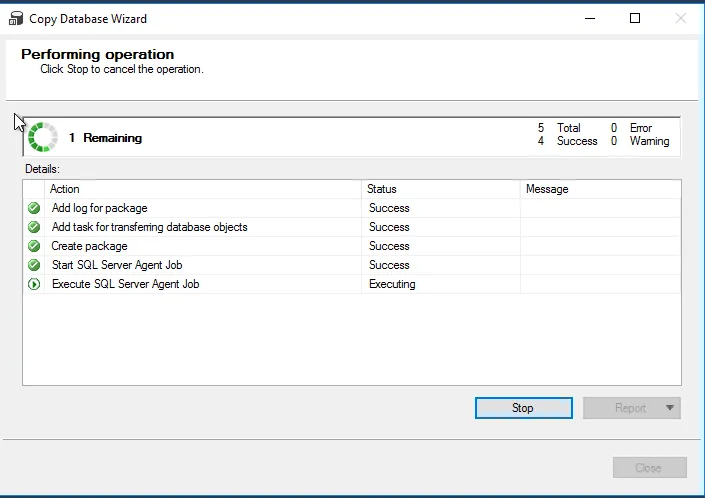This screenshot has height=498, width=705.
Task: Click the Message column header
Action: (600, 189)
